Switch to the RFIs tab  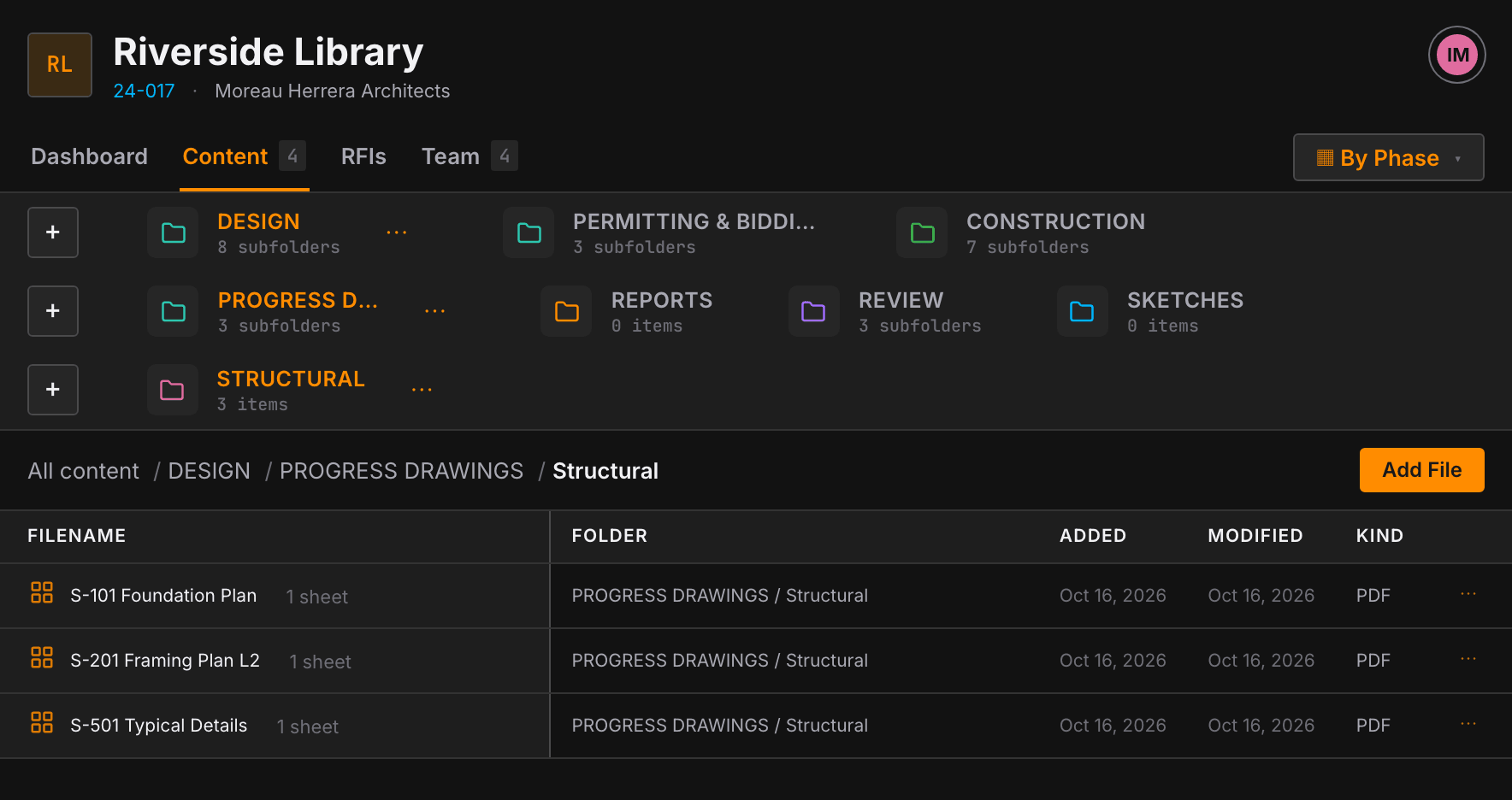click(x=363, y=156)
